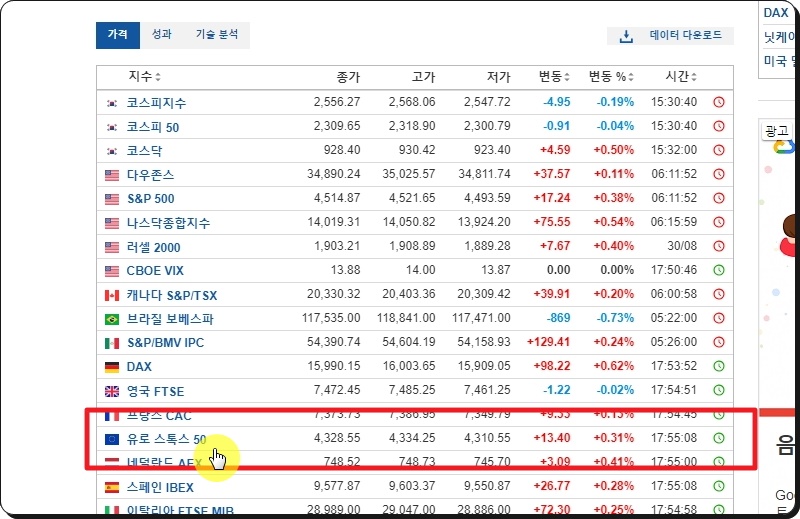Open the 코스피 50 index link
The width and height of the screenshot is (800, 519).
153,127
